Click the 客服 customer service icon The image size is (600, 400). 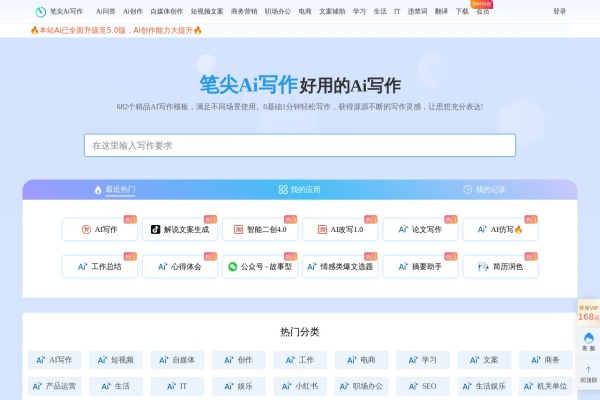589,341
